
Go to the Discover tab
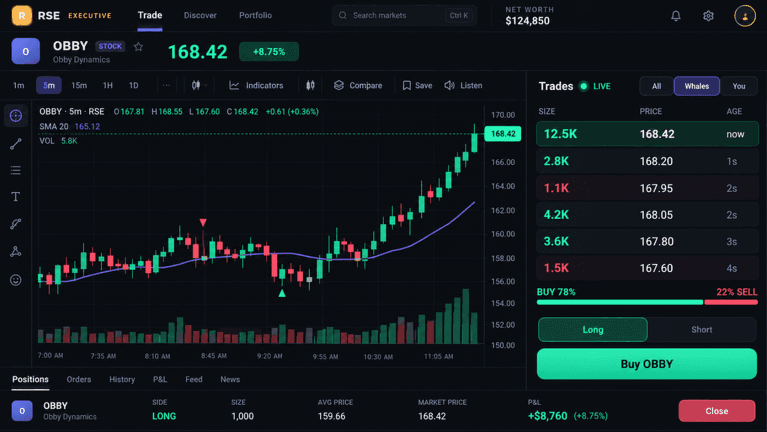tap(200, 15)
